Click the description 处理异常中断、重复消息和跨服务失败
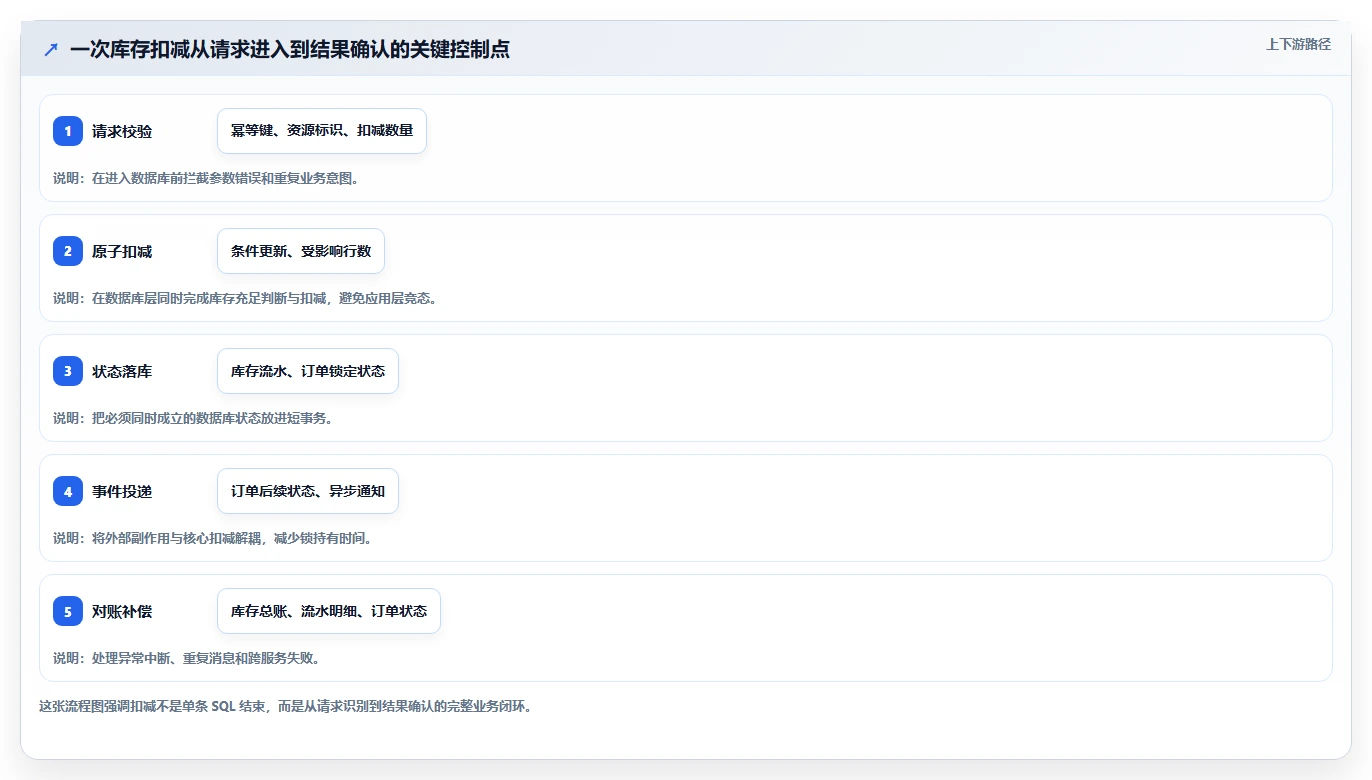This screenshot has height=780, width=1372. [x=186, y=658]
